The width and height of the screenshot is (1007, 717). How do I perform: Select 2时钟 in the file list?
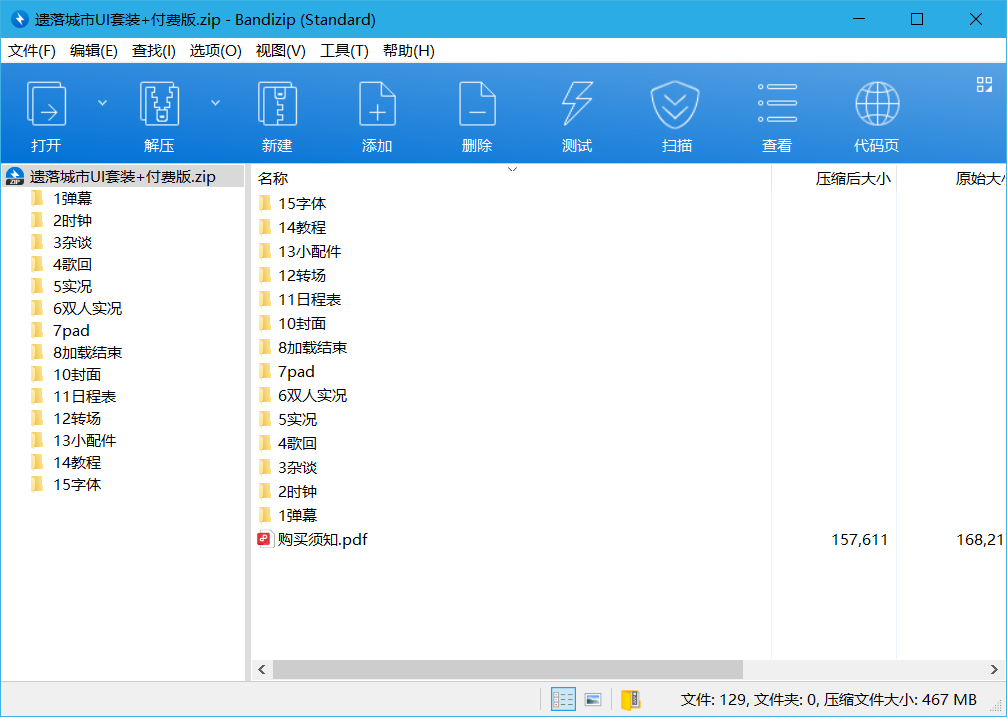pos(297,491)
